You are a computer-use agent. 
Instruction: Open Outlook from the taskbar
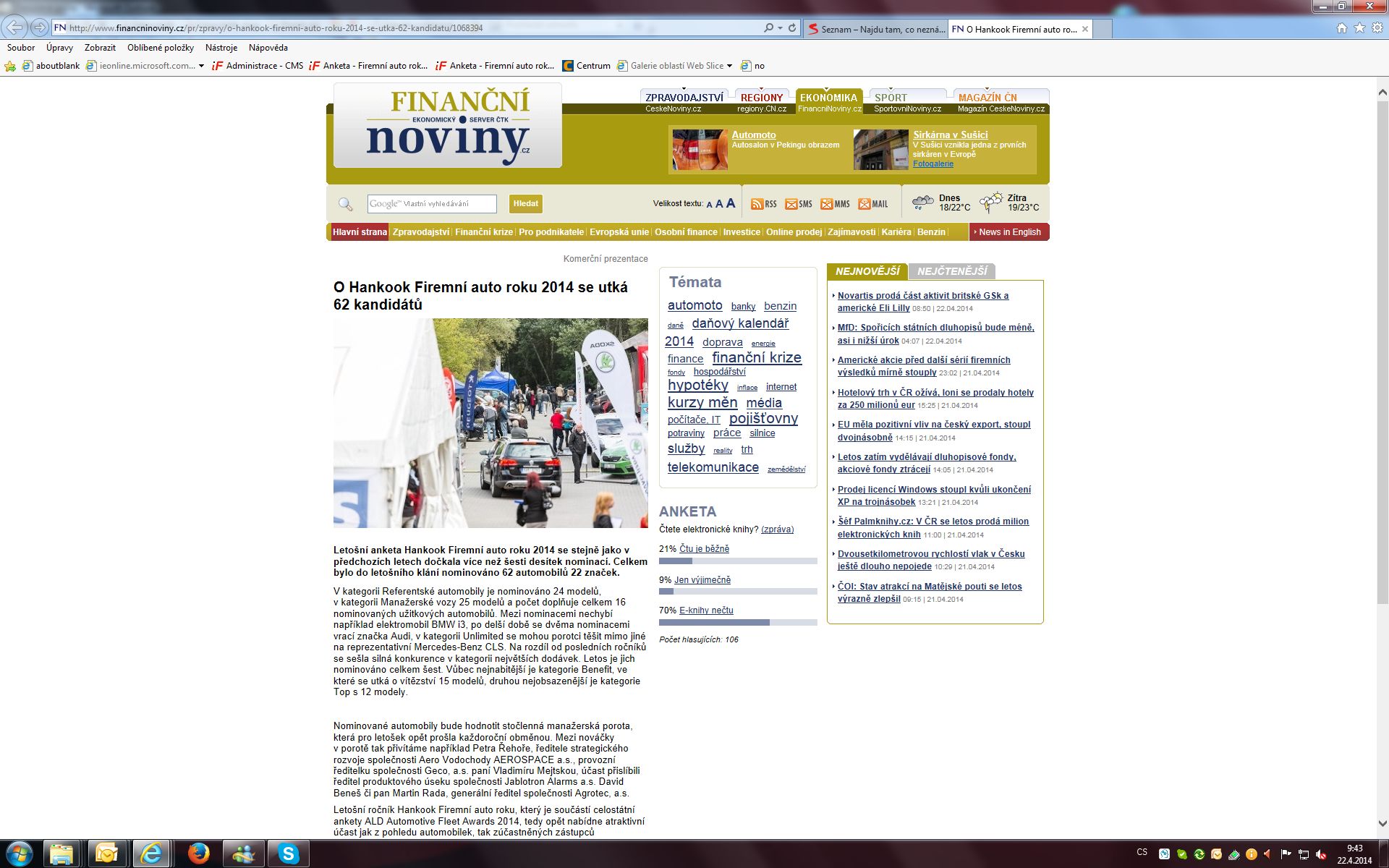(106, 854)
